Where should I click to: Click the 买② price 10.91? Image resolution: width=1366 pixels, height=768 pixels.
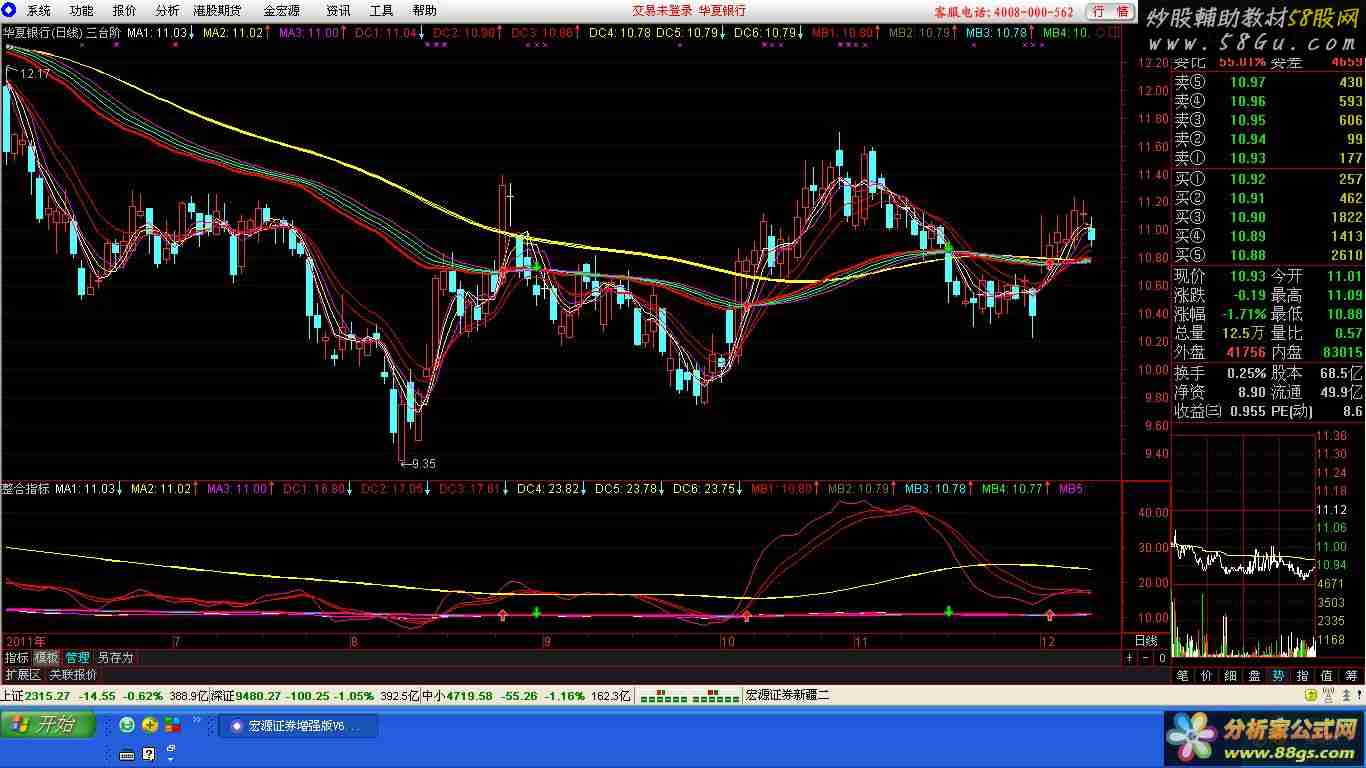[x=1247, y=198]
